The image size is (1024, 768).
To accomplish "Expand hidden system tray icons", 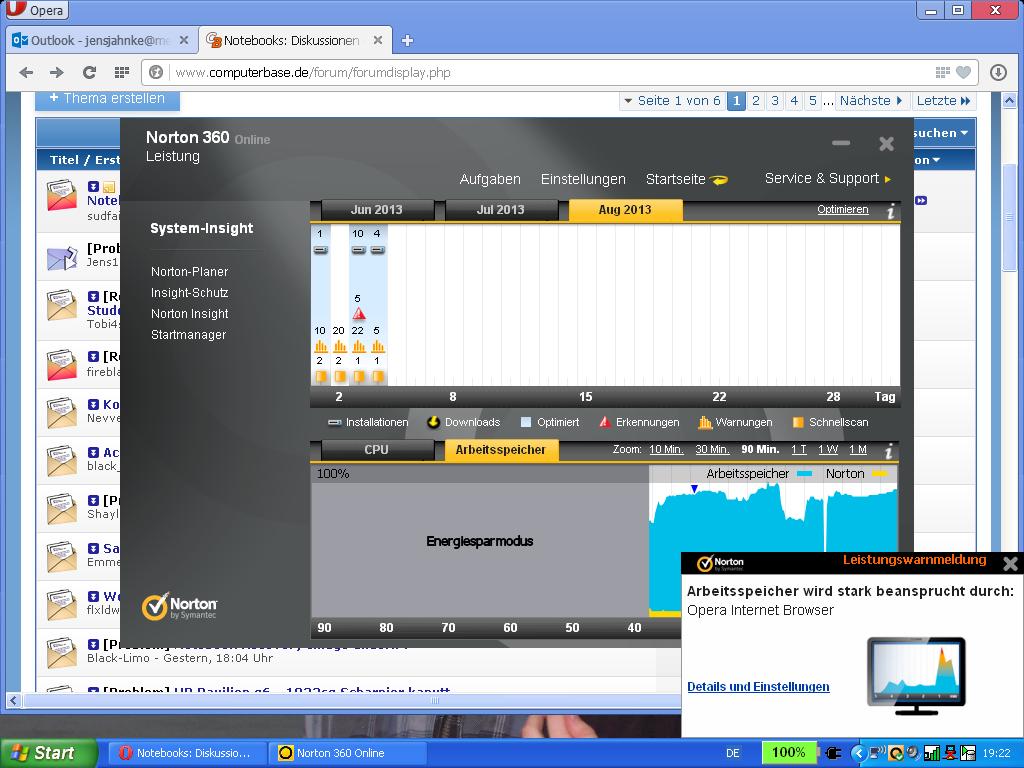I will point(858,754).
